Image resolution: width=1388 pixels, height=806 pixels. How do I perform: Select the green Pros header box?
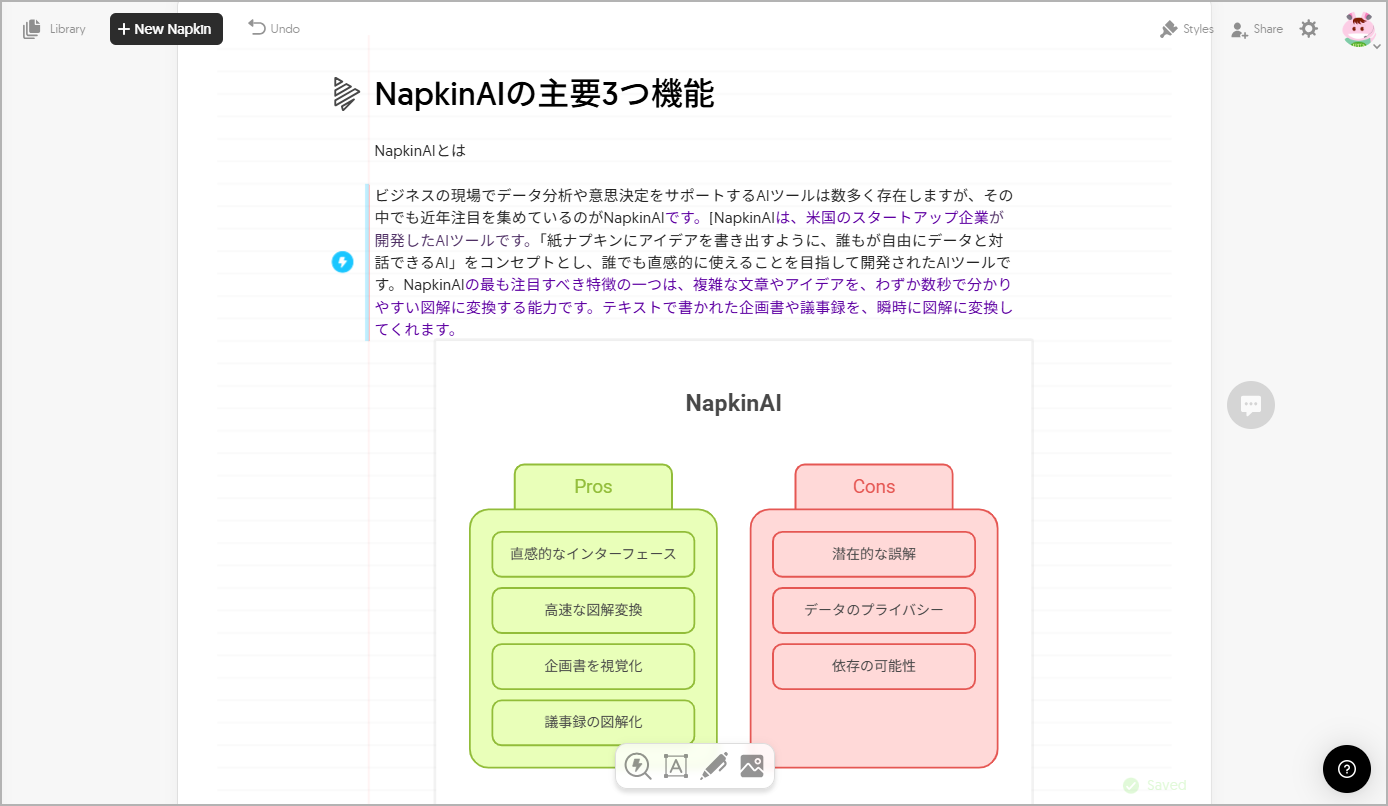(593, 487)
